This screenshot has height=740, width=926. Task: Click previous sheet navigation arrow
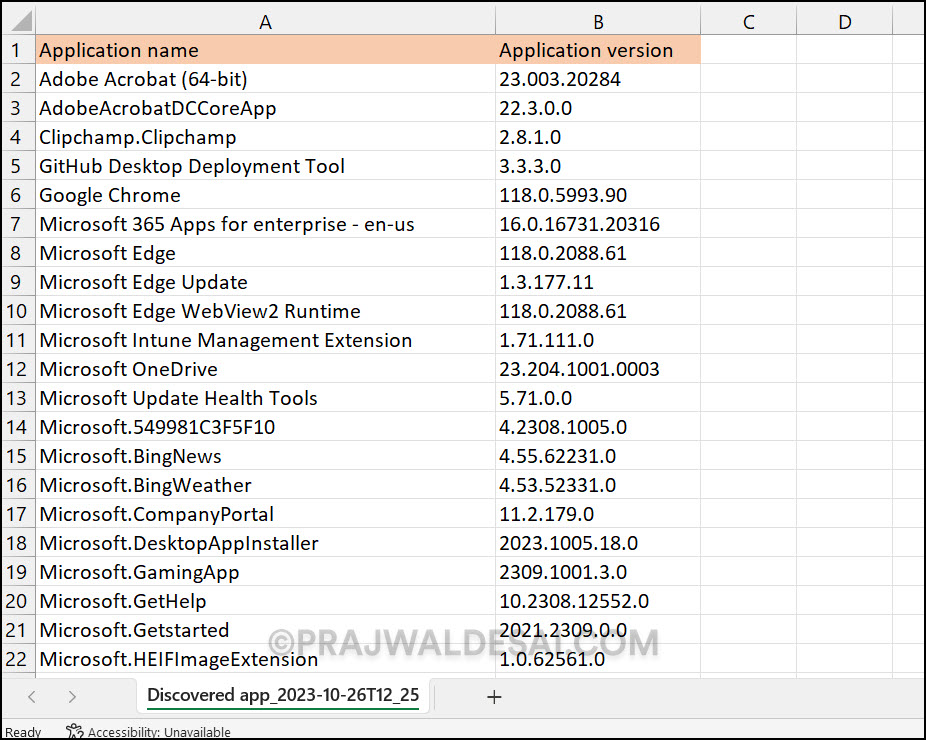[x=32, y=697]
